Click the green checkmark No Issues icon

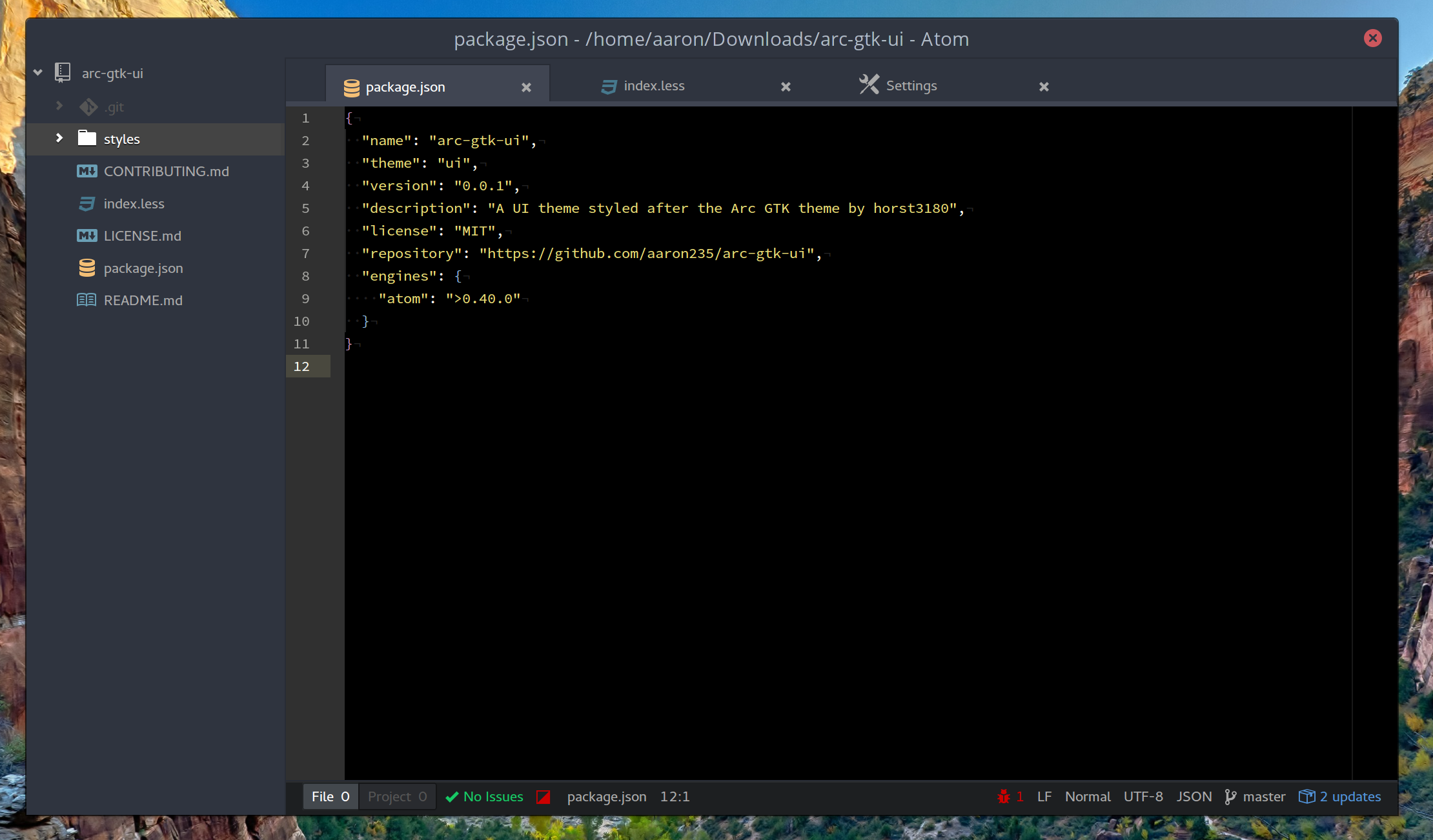[452, 797]
